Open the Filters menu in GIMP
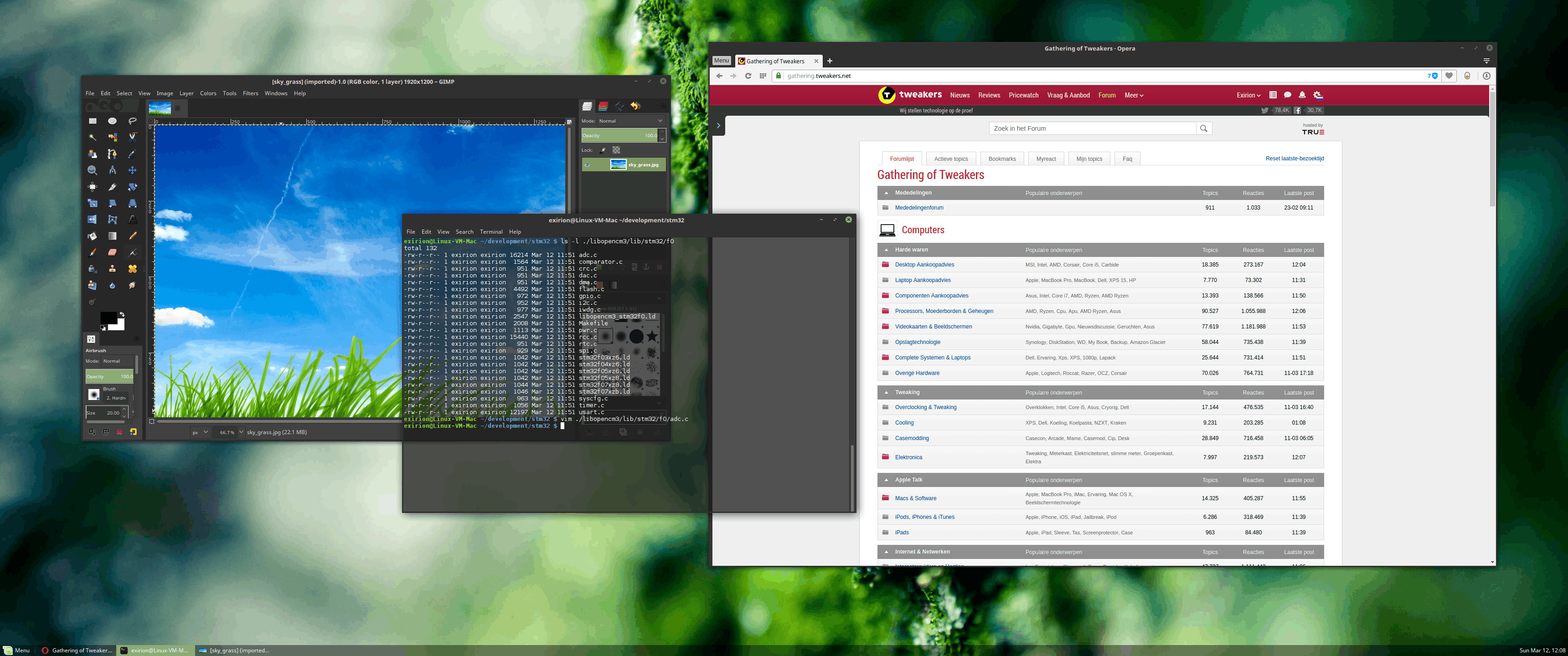 point(250,94)
